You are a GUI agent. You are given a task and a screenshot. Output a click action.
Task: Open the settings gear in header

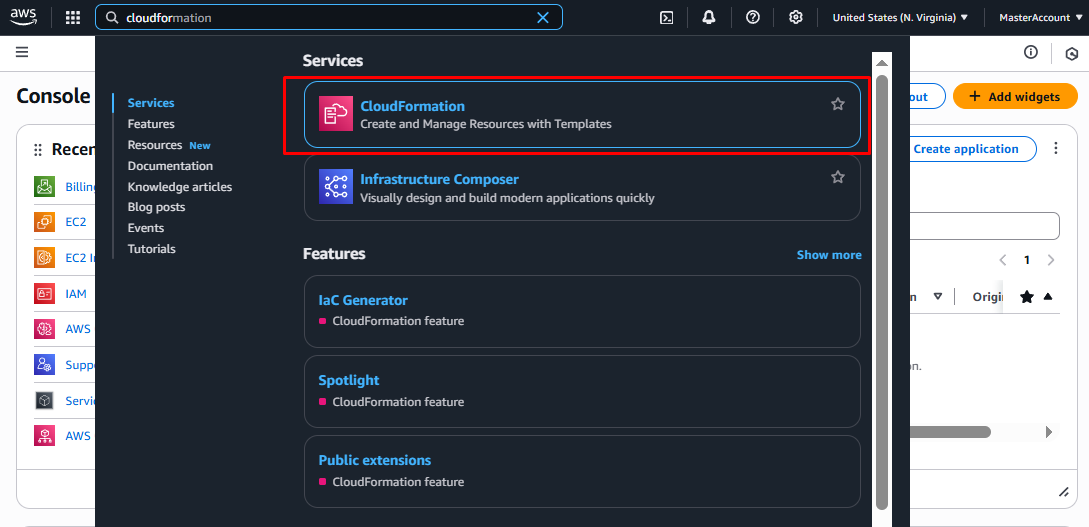pyautogui.click(x=796, y=17)
